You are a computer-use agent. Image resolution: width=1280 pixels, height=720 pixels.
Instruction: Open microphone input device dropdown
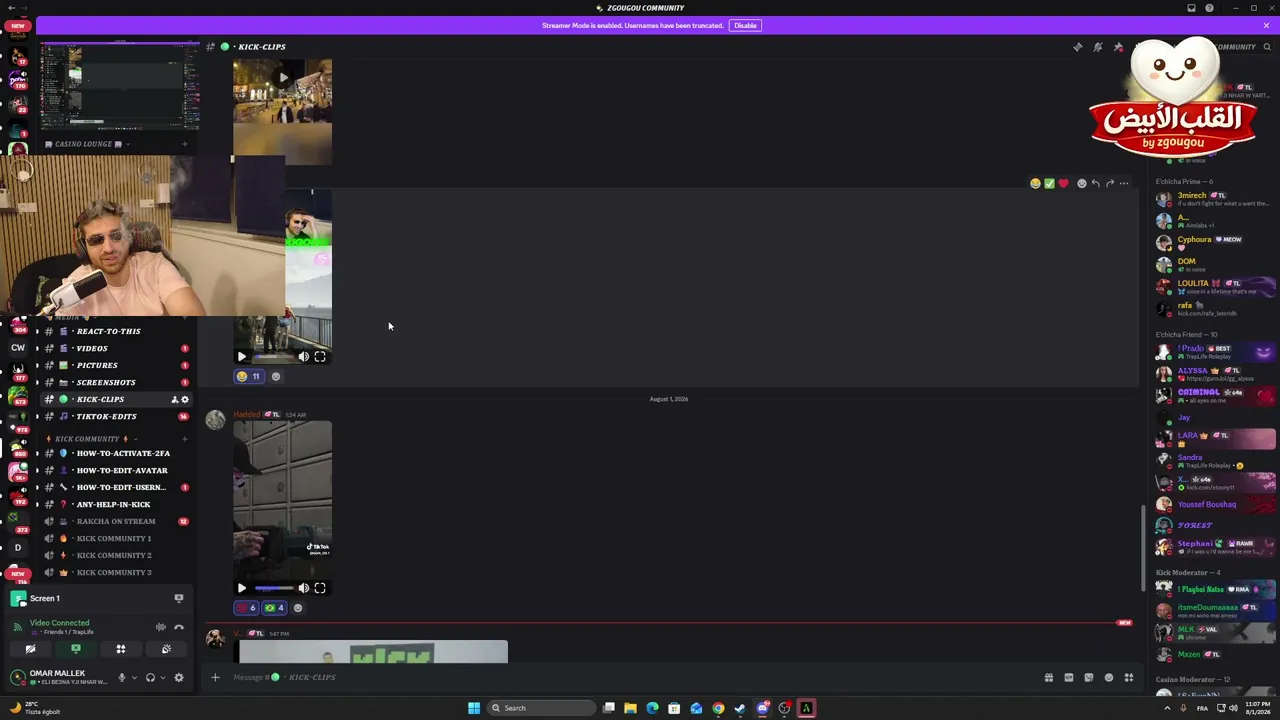[x=134, y=677]
